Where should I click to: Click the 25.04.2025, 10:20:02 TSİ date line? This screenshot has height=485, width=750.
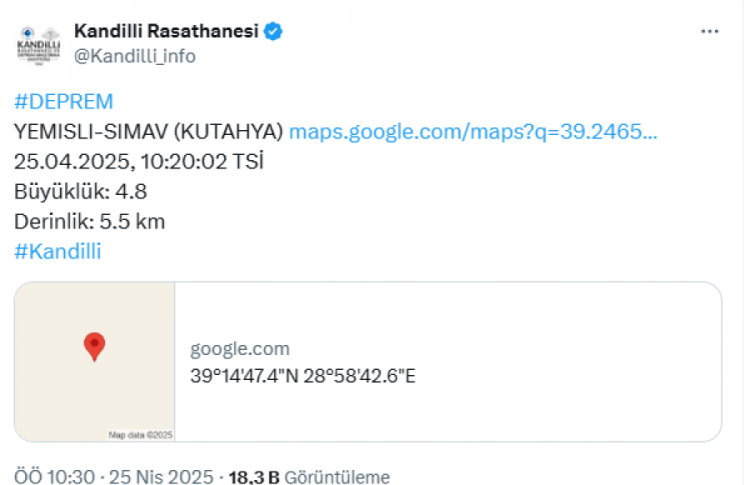(x=138, y=162)
